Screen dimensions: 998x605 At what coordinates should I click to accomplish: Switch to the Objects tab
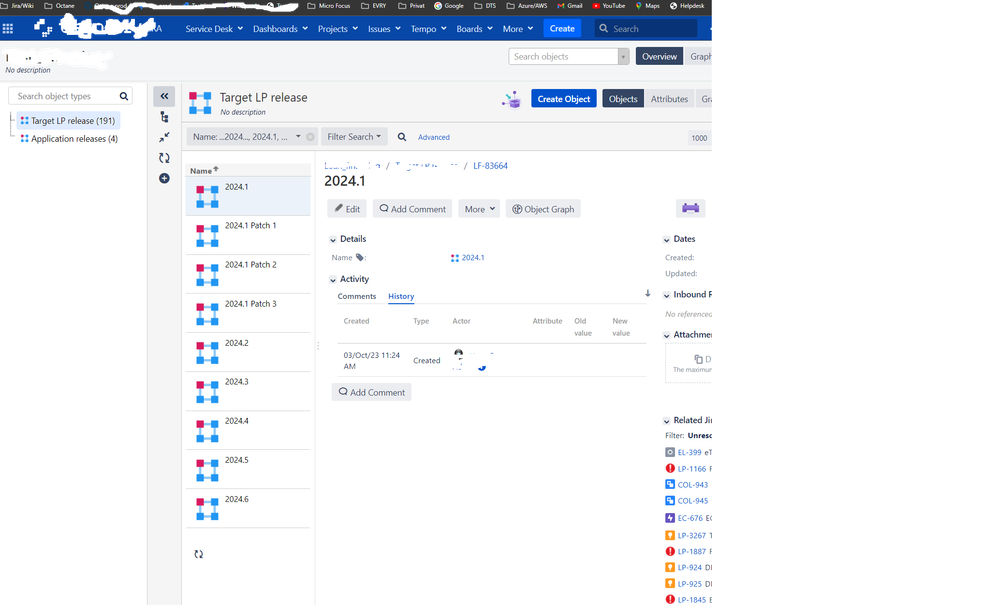pyautogui.click(x=622, y=99)
